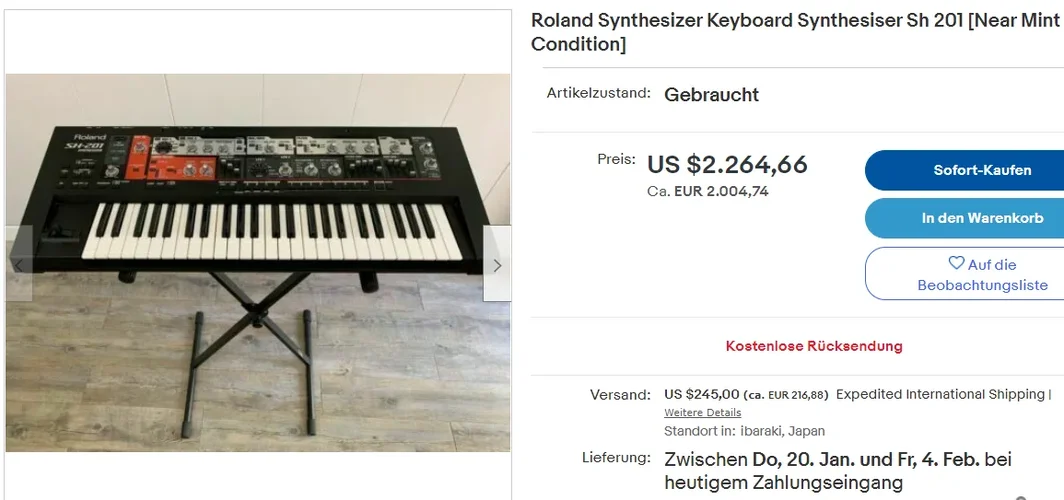
Task: Advance to the next product image
Action: tap(497, 265)
